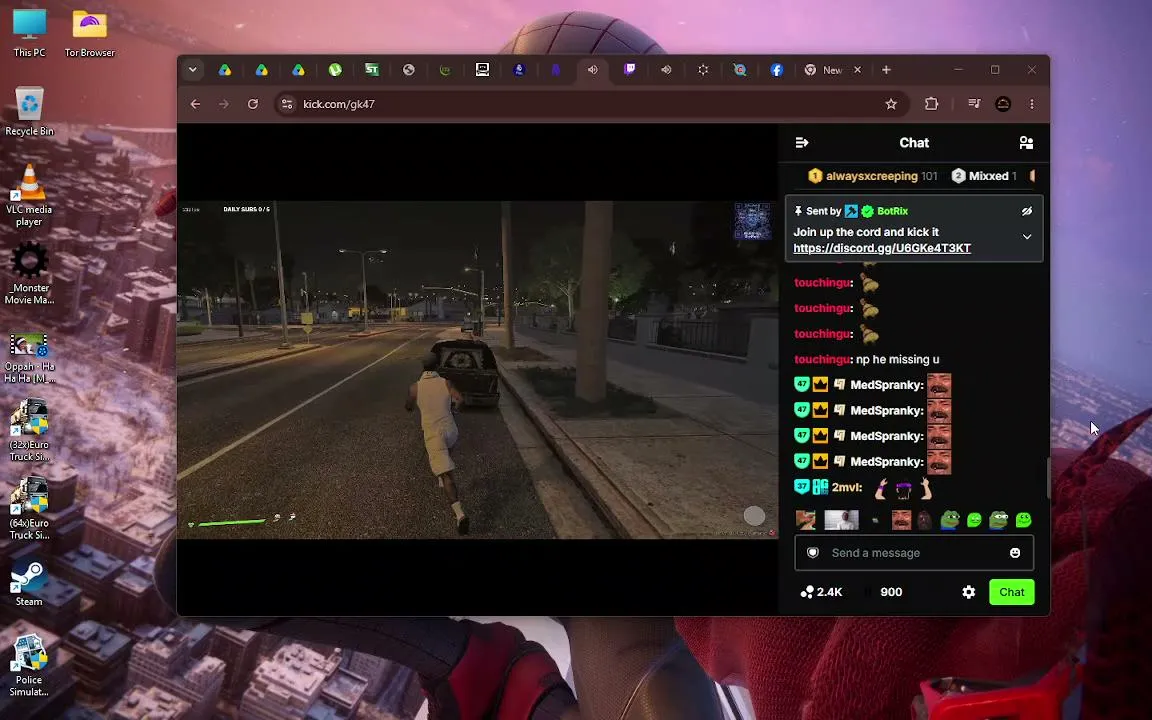Insert the last green blob emote
This screenshot has width=1152, height=720.
pos(1023,520)
